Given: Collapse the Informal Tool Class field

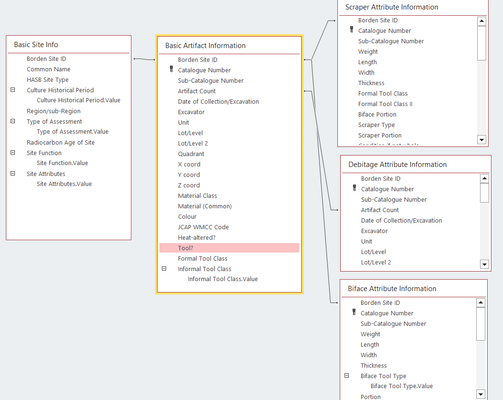Looking at the screenshot, I should click(x=164, y=268).
